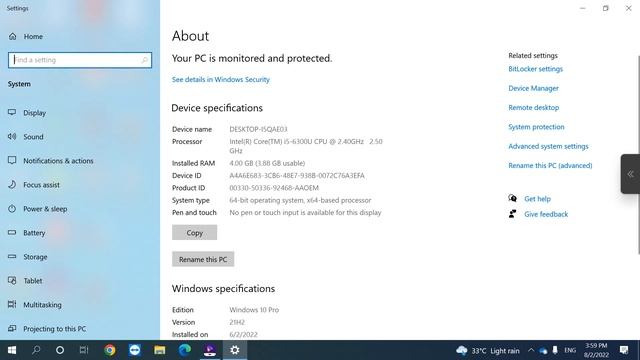Click the Storage drive icon in sidebar
This screenshot has height=360, width=640.
pos(12,257)
